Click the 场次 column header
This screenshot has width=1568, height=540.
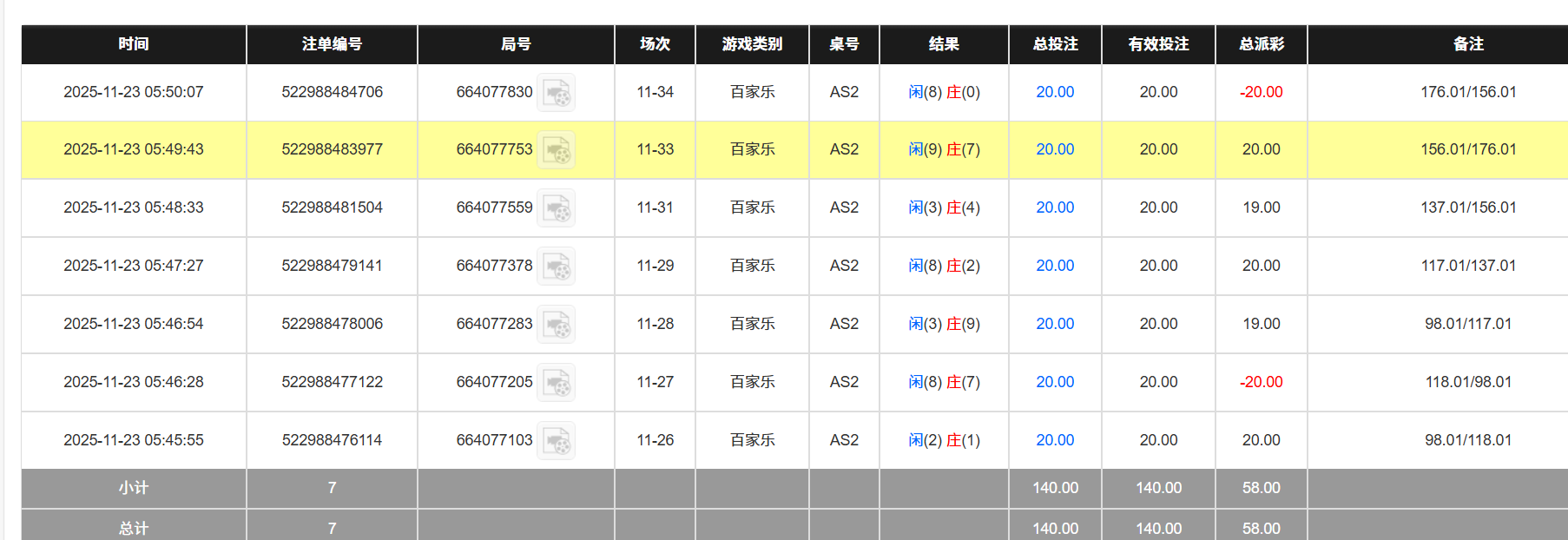655,44
